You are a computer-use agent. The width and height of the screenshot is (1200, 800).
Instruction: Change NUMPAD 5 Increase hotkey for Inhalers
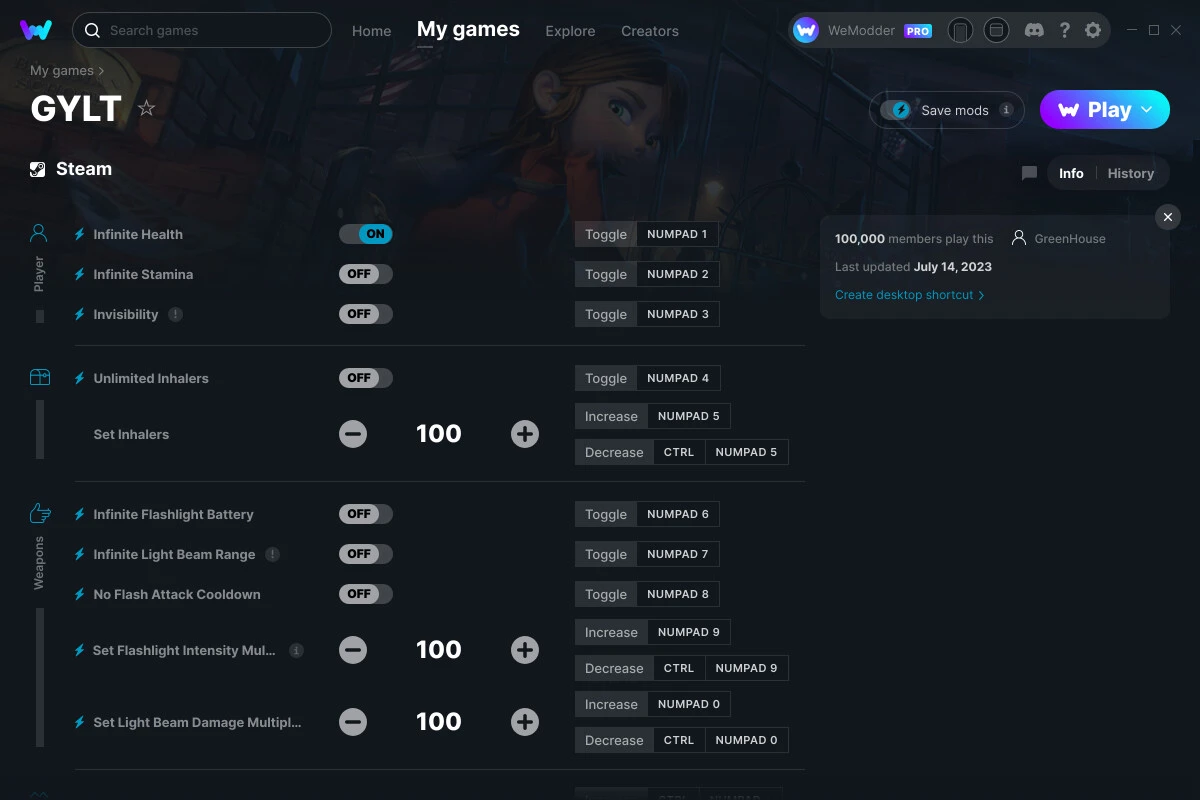[x=689, y=416]
